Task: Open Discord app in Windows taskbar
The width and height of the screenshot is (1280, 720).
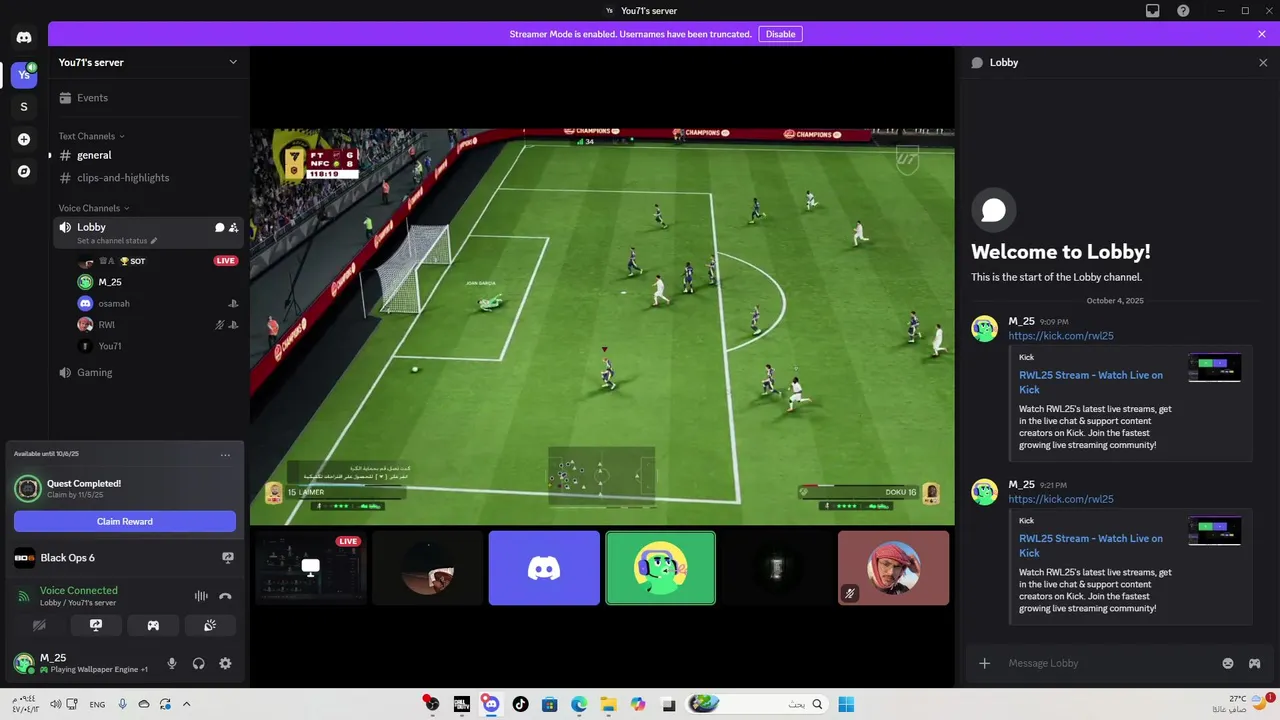Action: click(x=491, y=704)
